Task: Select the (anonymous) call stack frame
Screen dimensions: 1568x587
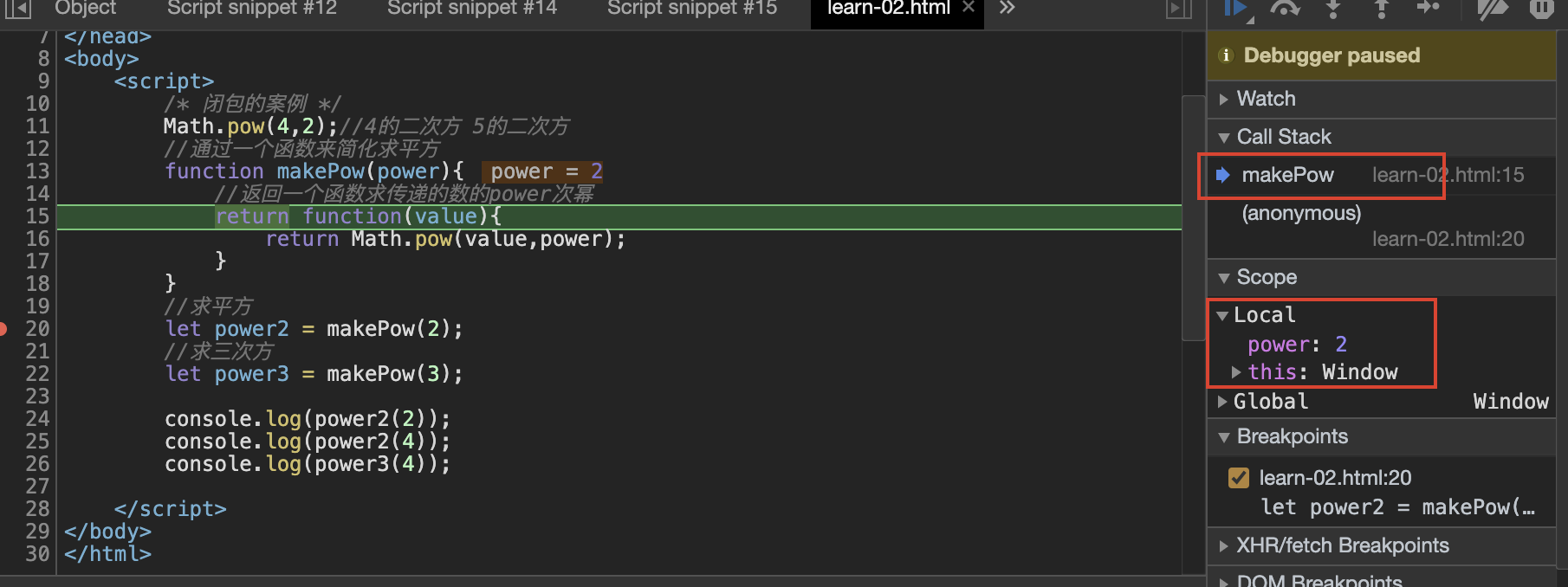Action: point(1301,213)
